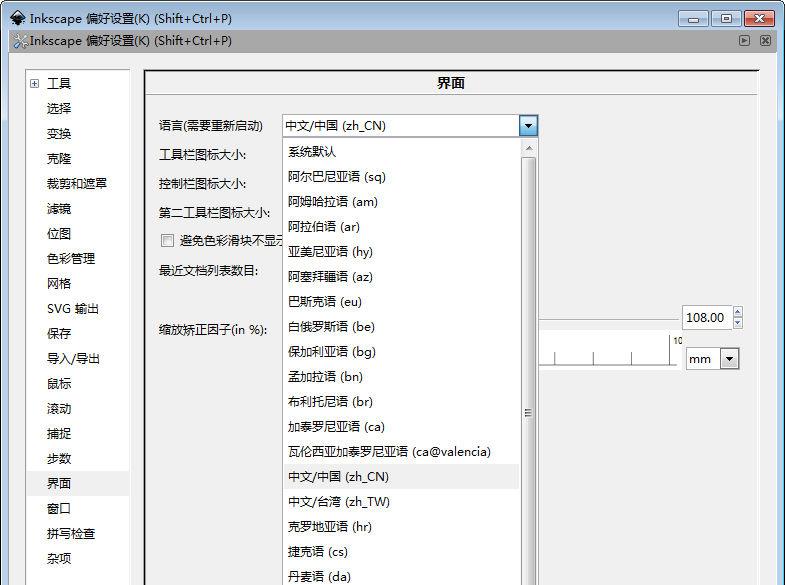Open the 克隆 preferences page
This screenshot has width=785, height=585.
59,159
